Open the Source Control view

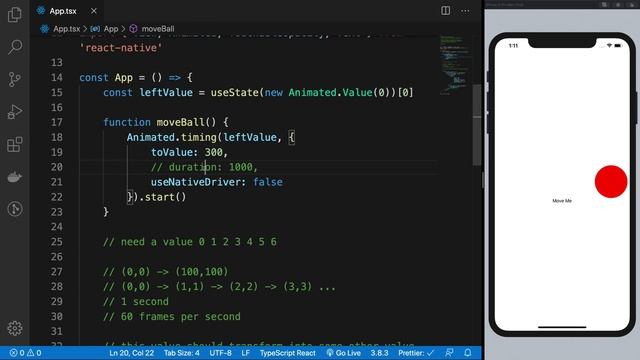(x=15, y=79)
